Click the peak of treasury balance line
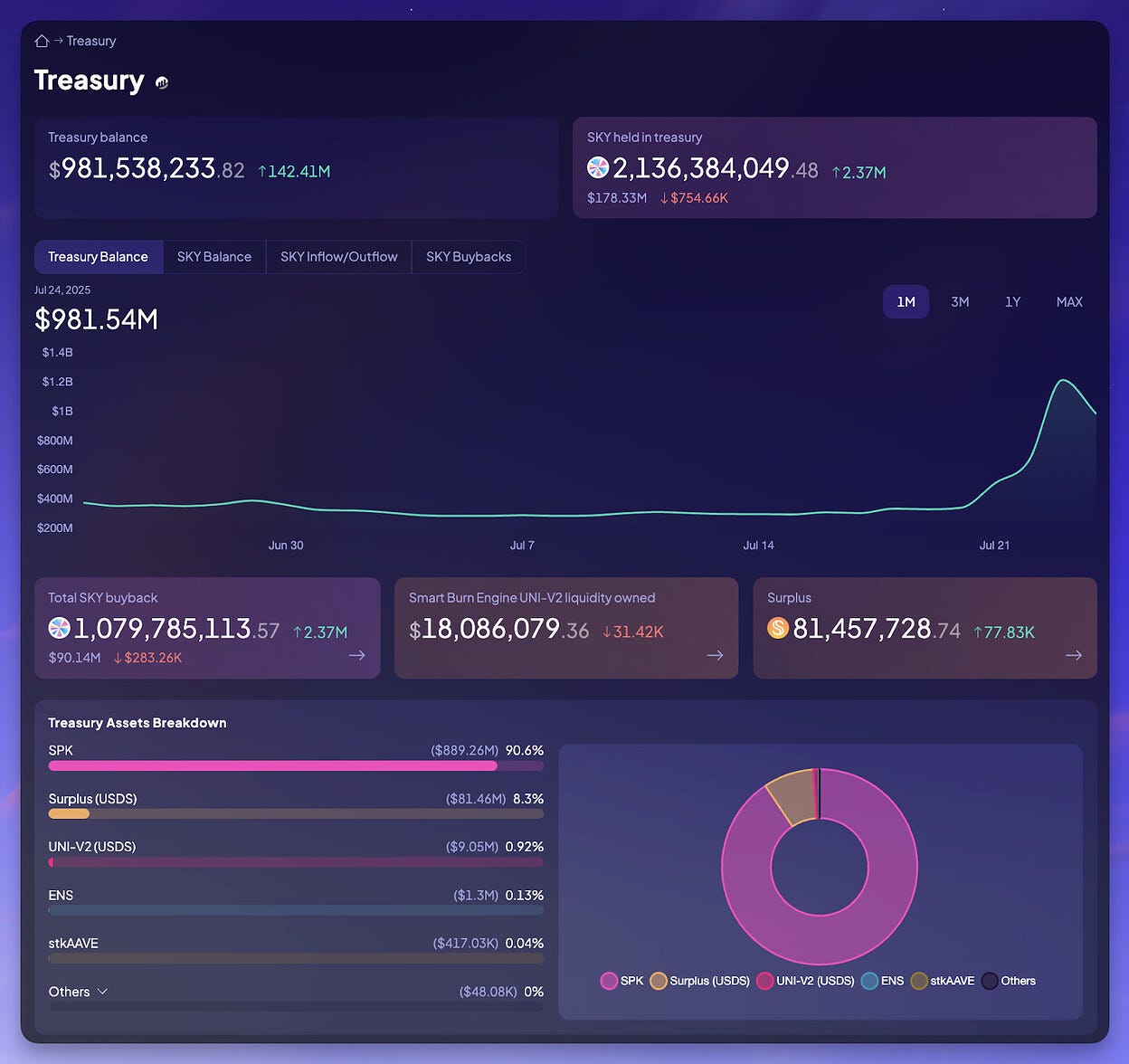This screenshot has width=1129, height=1064. click(1064, 381)
